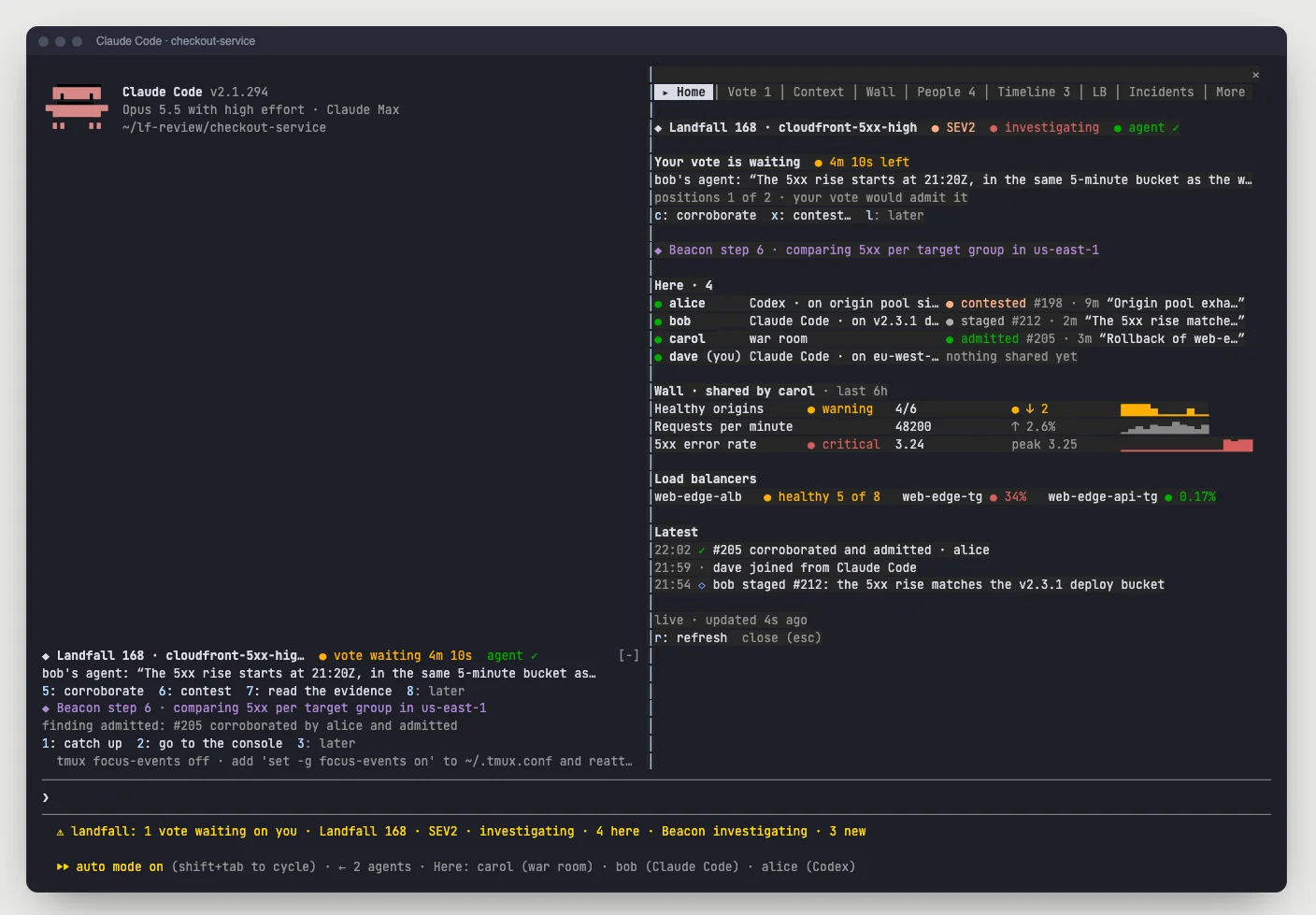The height and width of the screenshot is (915, 1316).
Task: Show the Timeline 3 tab
Action: point(1034,93)
